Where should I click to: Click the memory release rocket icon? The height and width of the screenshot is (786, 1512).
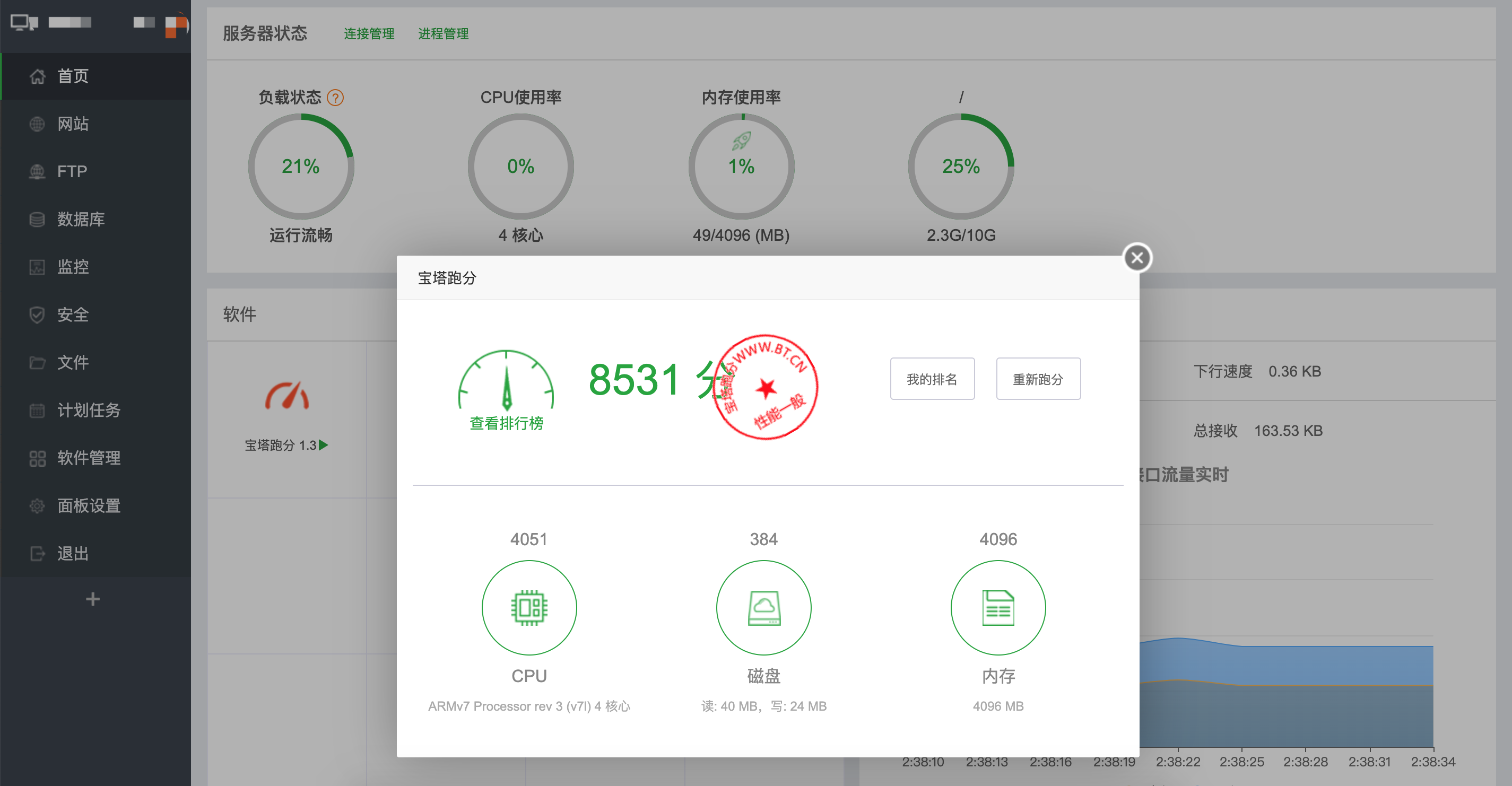741,140
